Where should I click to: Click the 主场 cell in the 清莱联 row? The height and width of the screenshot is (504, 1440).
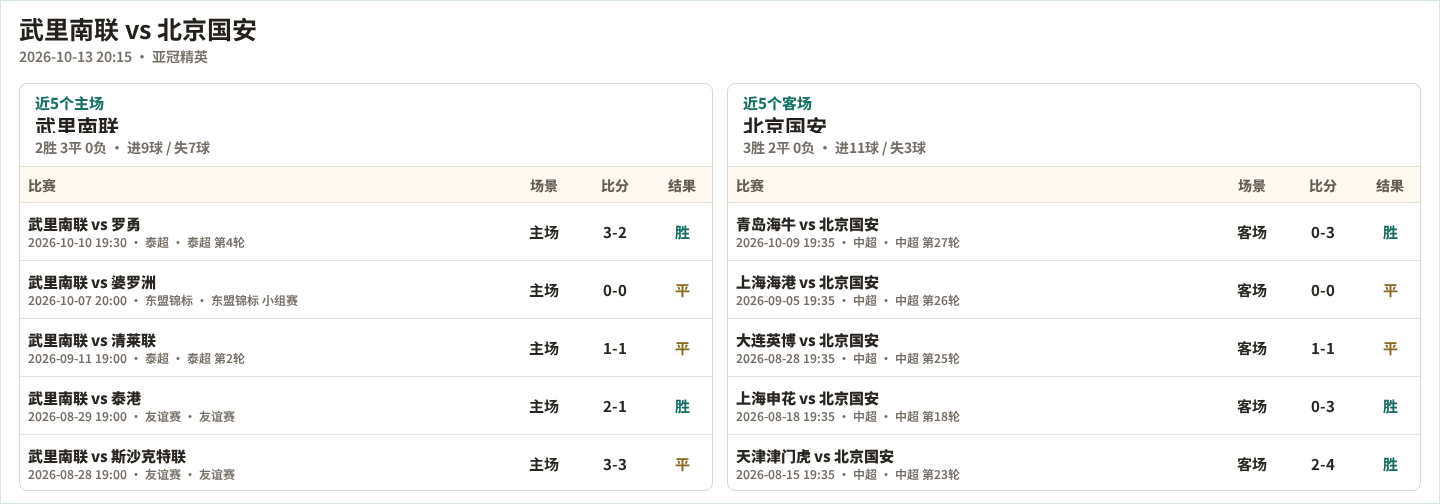pyautogui.click(x=544, y=348)
